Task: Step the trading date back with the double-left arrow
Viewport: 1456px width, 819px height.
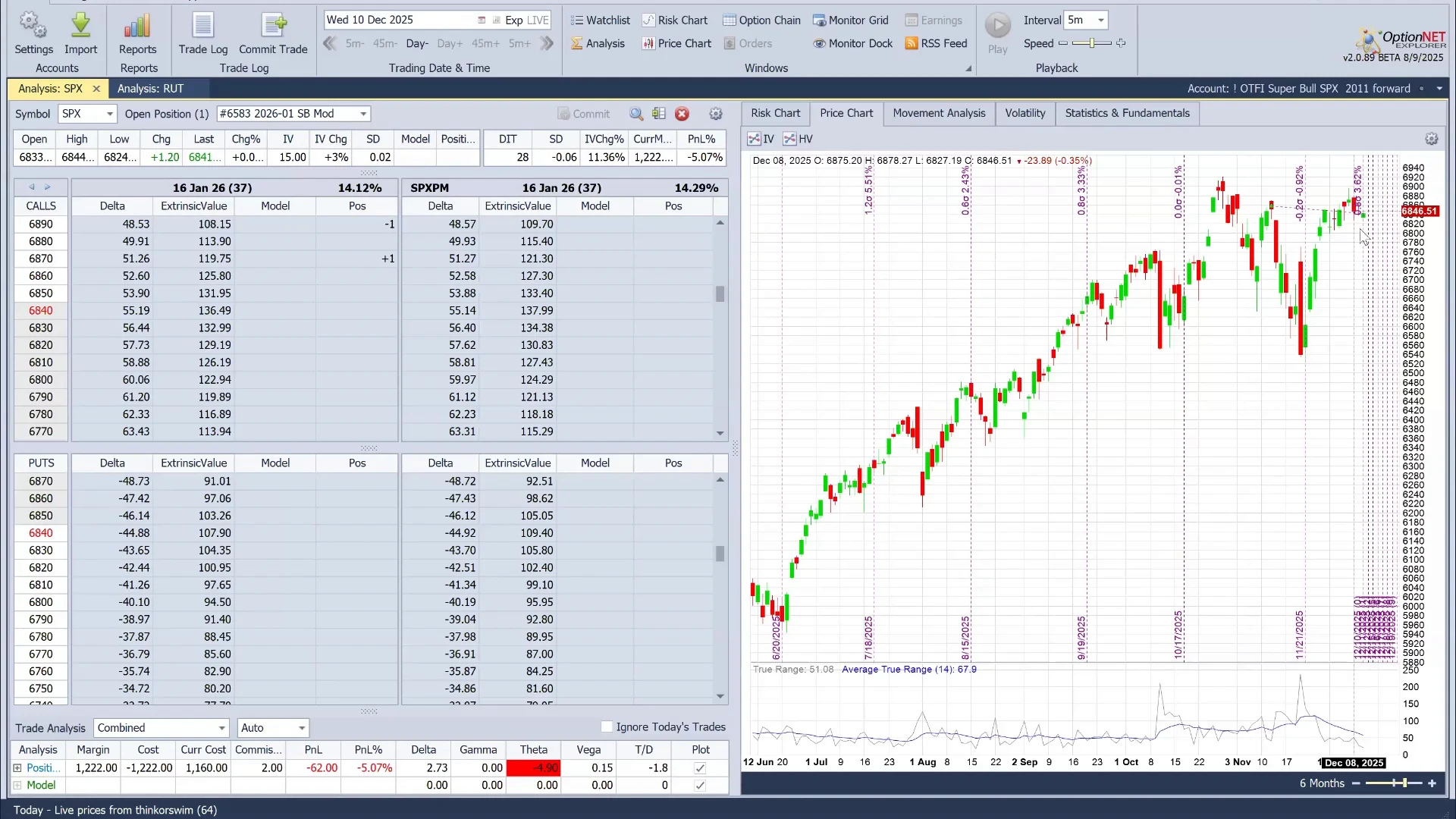Action: pos(330,43)
